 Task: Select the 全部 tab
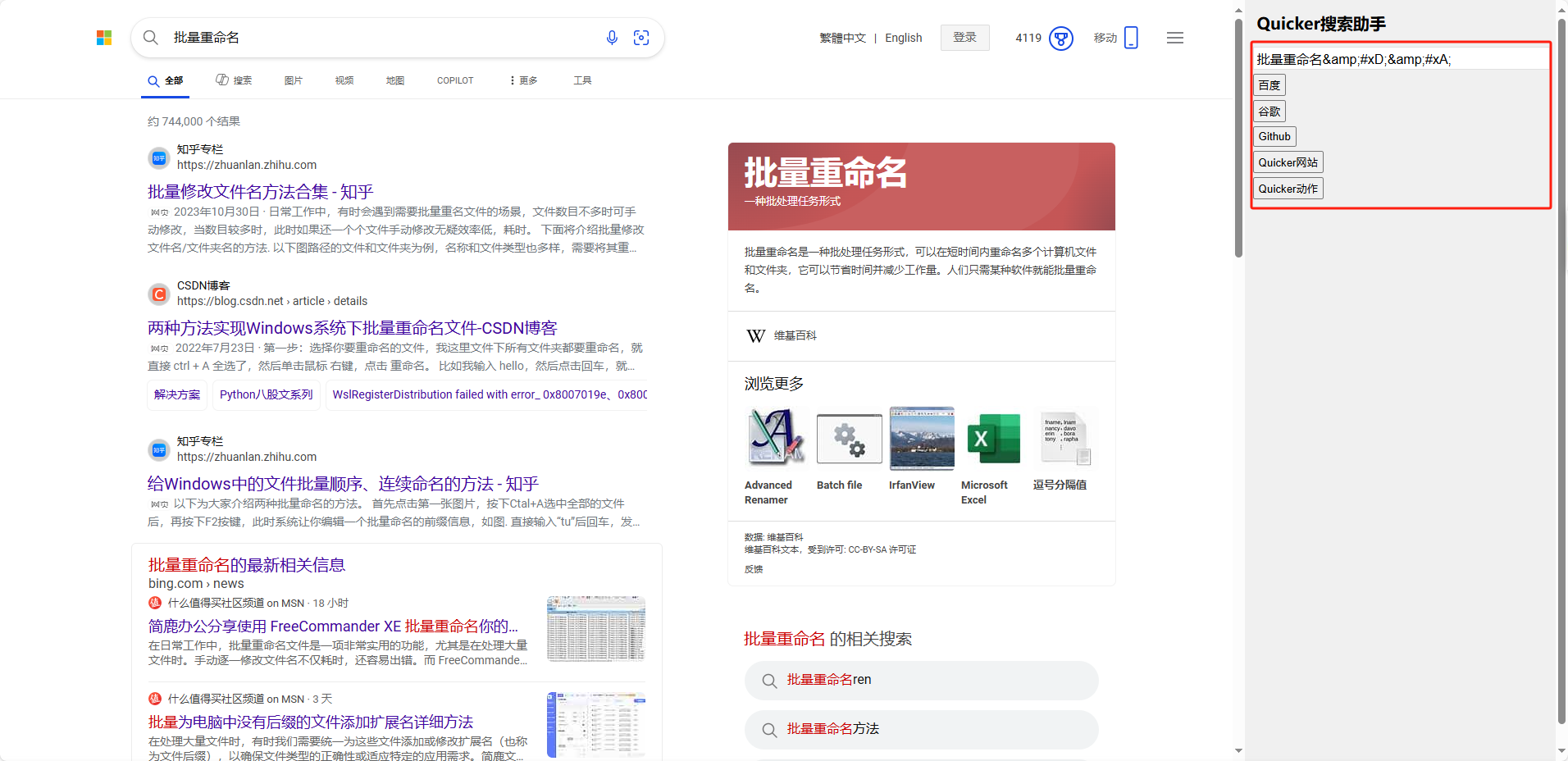(166, 80)
